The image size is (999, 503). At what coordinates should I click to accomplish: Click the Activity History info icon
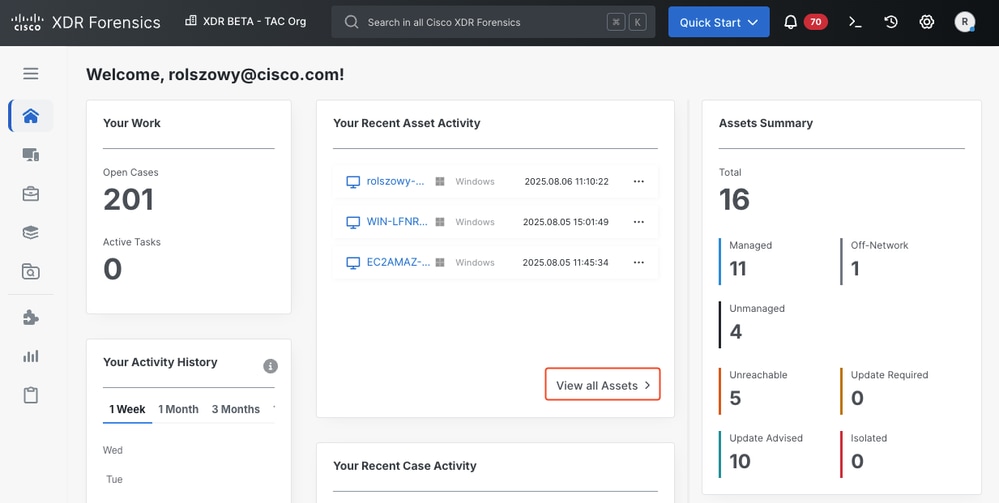270,366
